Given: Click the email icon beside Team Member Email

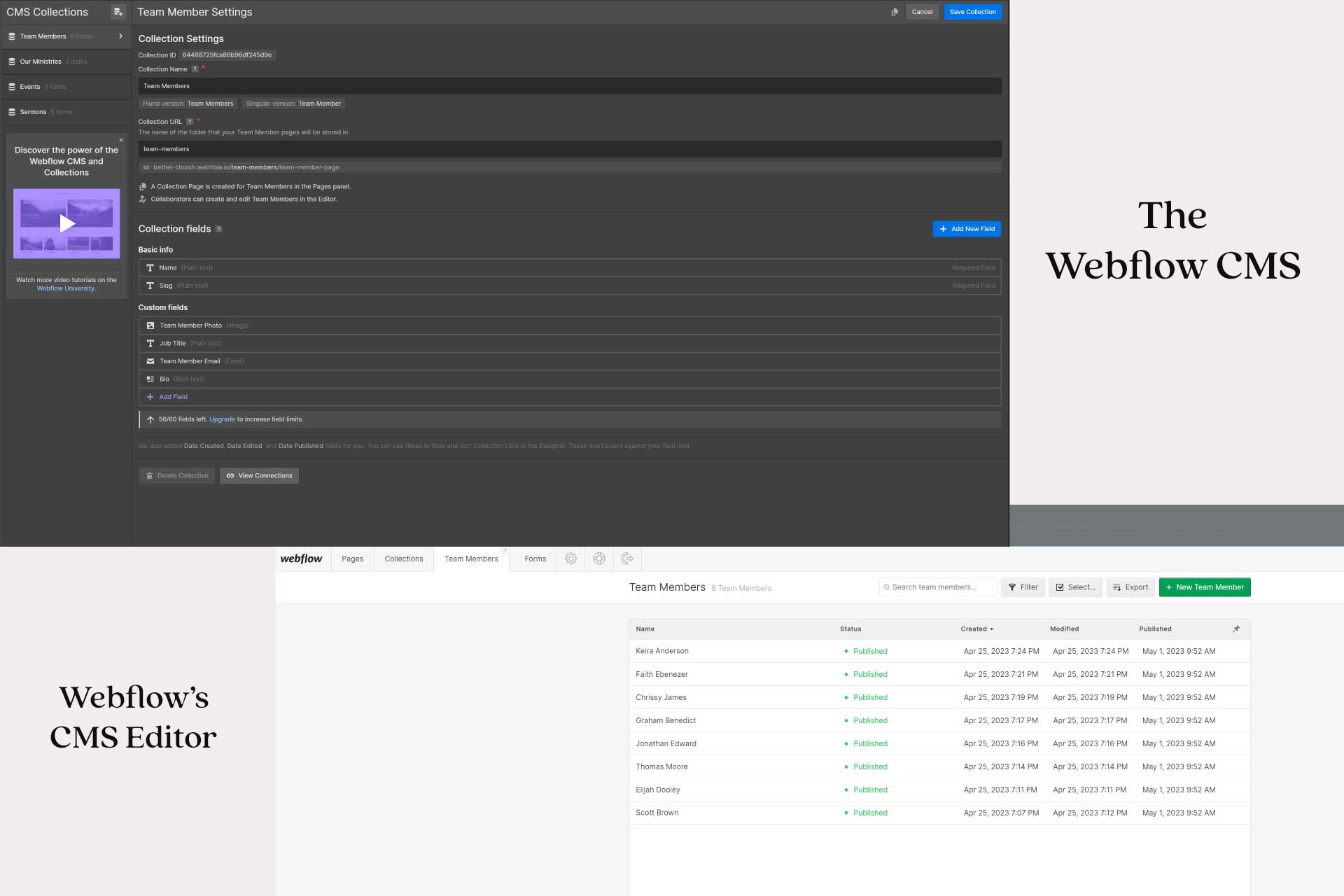Looking at the screenshot, I should [x=150, y=360].
